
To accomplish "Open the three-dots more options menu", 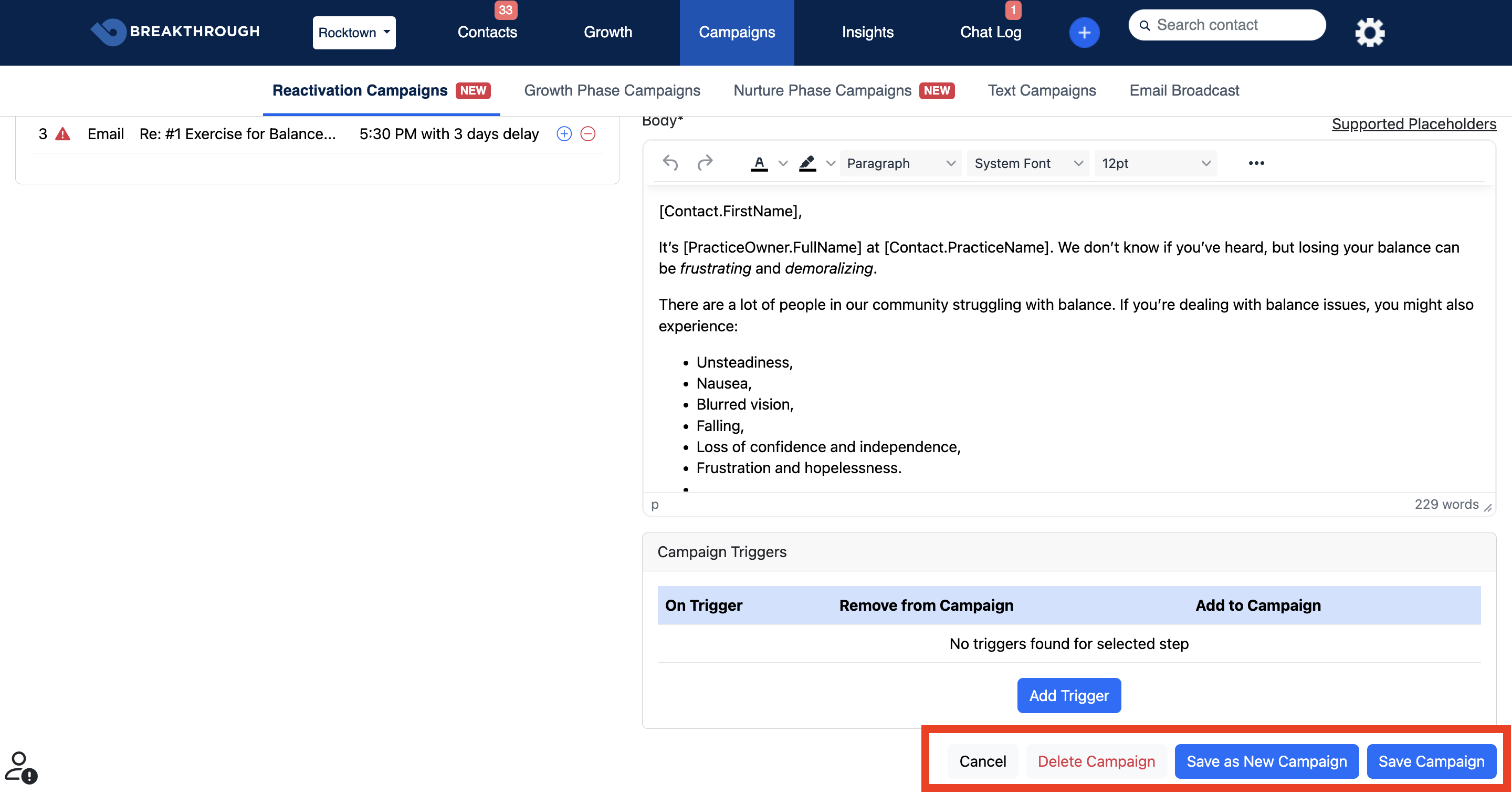I will pyautogui.click(x=1256, y=163).
